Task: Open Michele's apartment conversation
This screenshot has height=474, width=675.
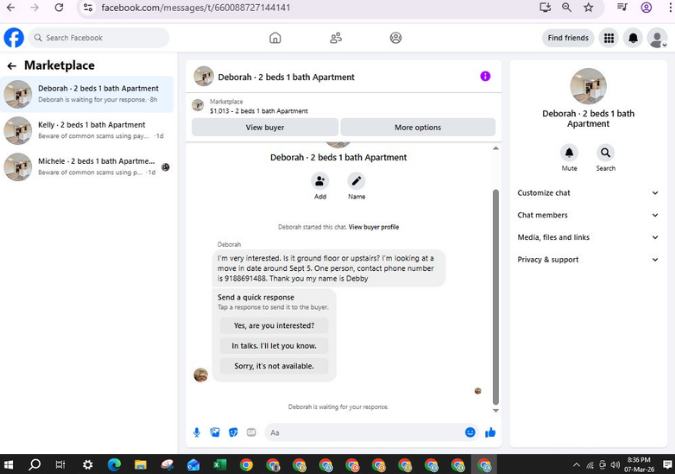Action: point(87,167)
